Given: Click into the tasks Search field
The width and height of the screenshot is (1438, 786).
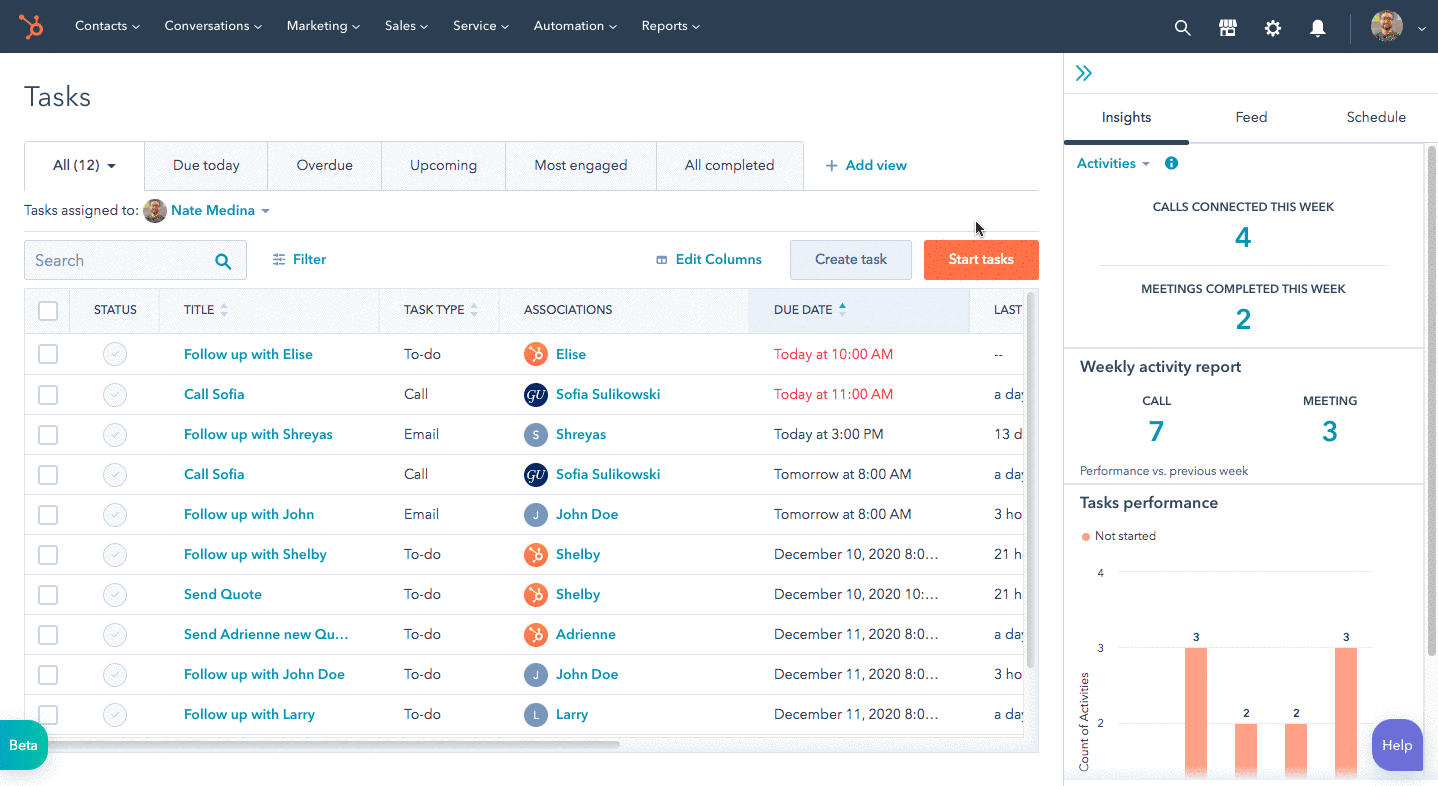Looking at the screenshot, I should coord(120,261).
